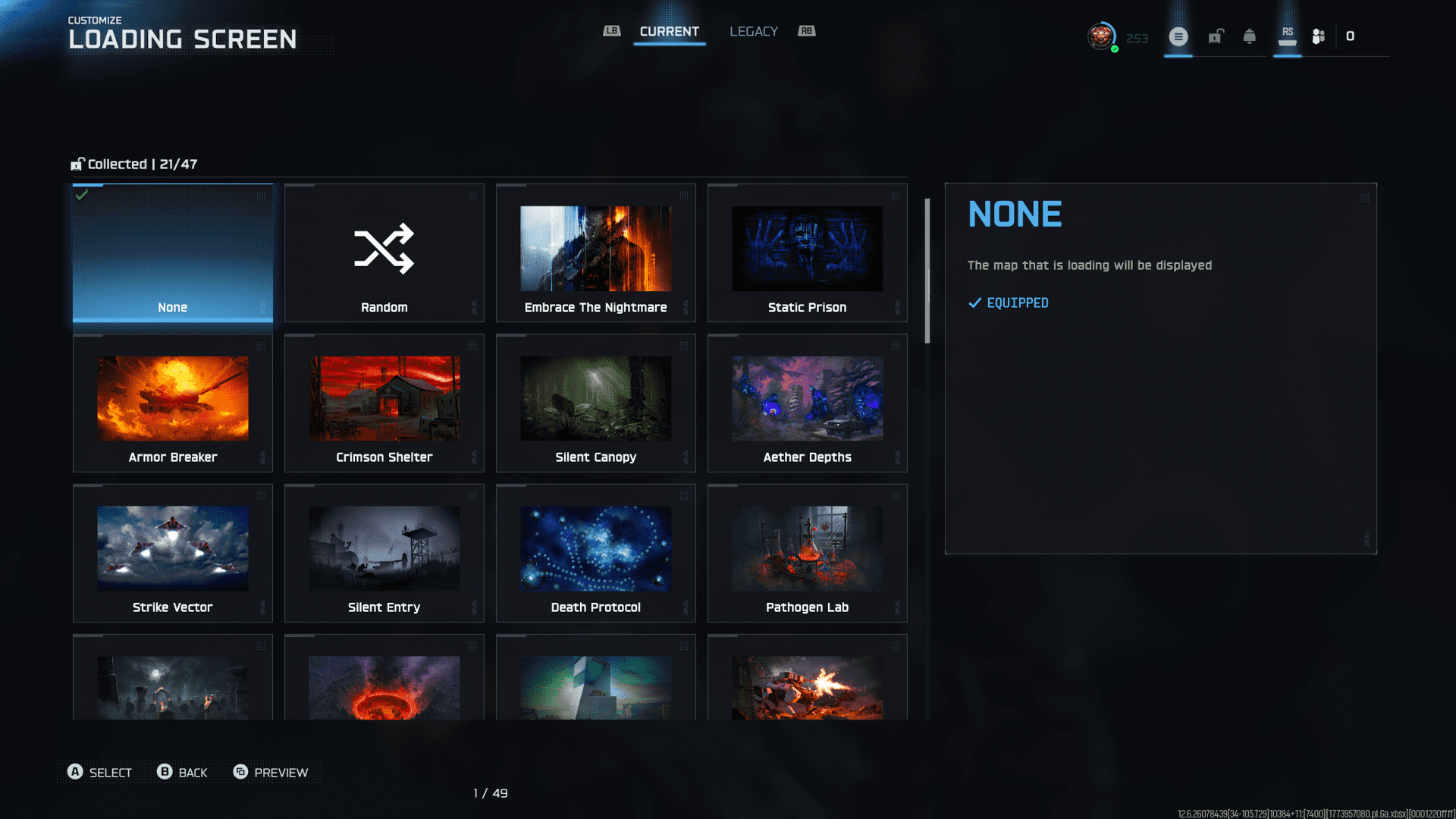Click the PREVIEW button prompt
This screenshot has height=819, width=1456.
point(271,772)
